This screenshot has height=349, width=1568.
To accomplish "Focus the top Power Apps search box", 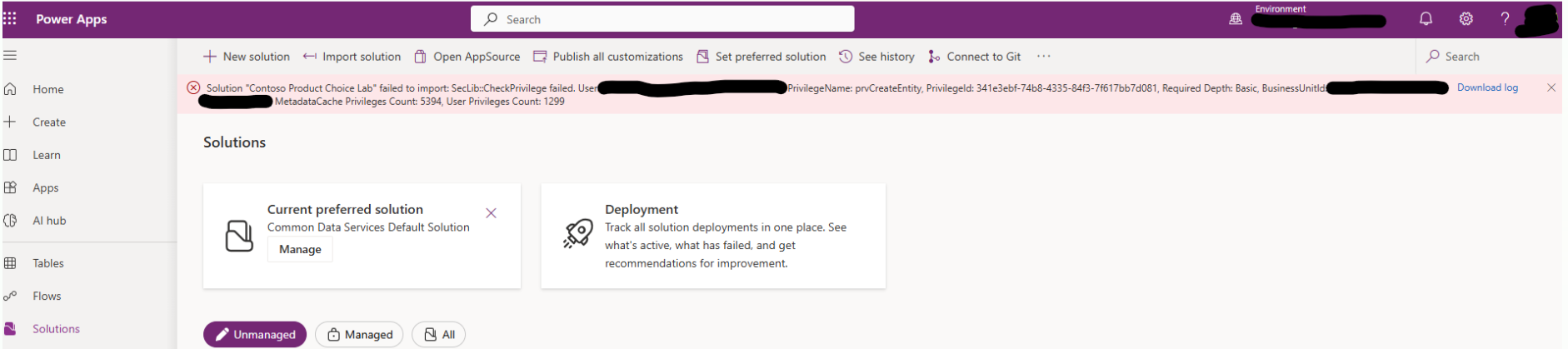I will (662, 19).
